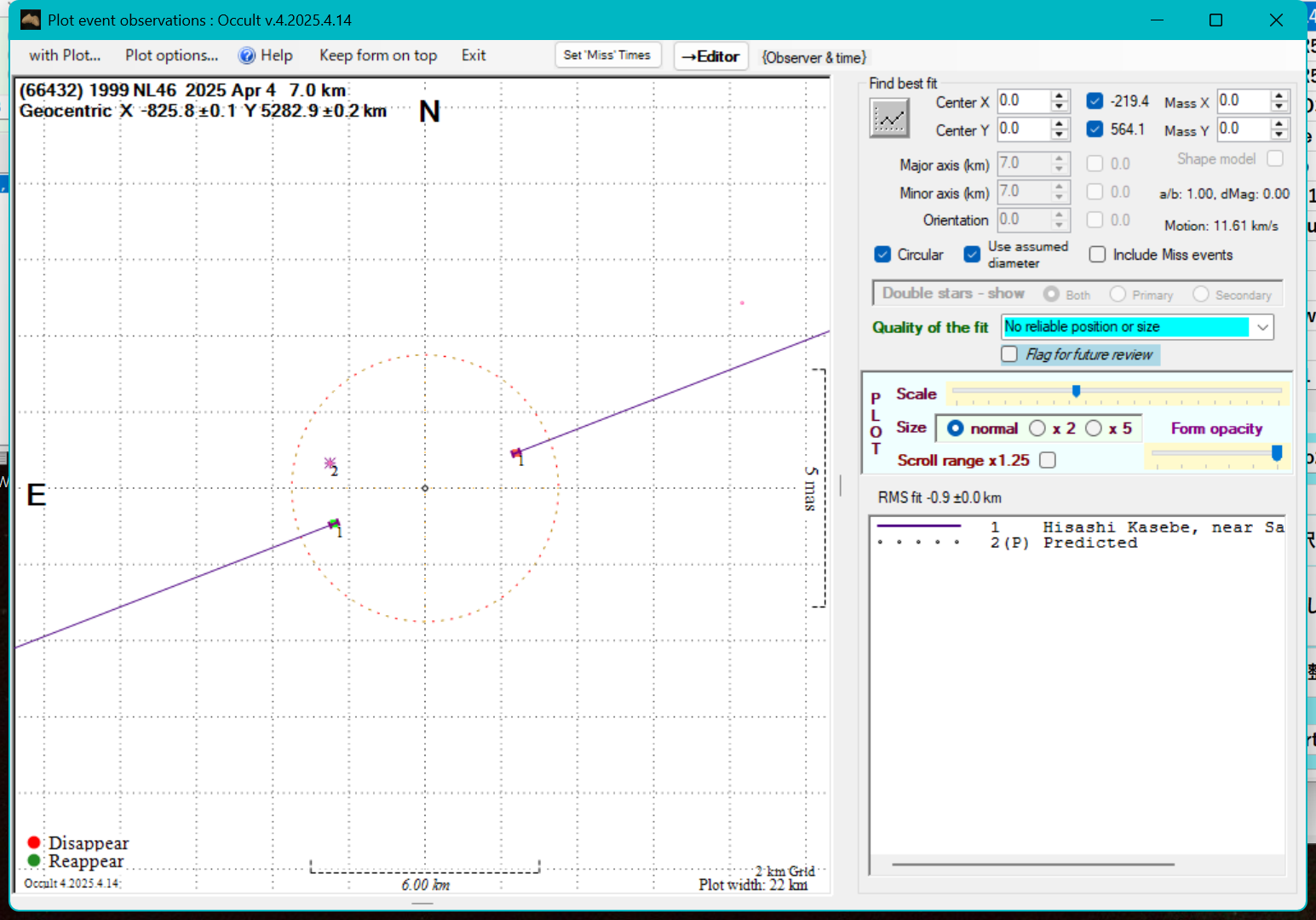Click the Mass Y spinner down arrow
The image size is (1316, 920).
1279,135
